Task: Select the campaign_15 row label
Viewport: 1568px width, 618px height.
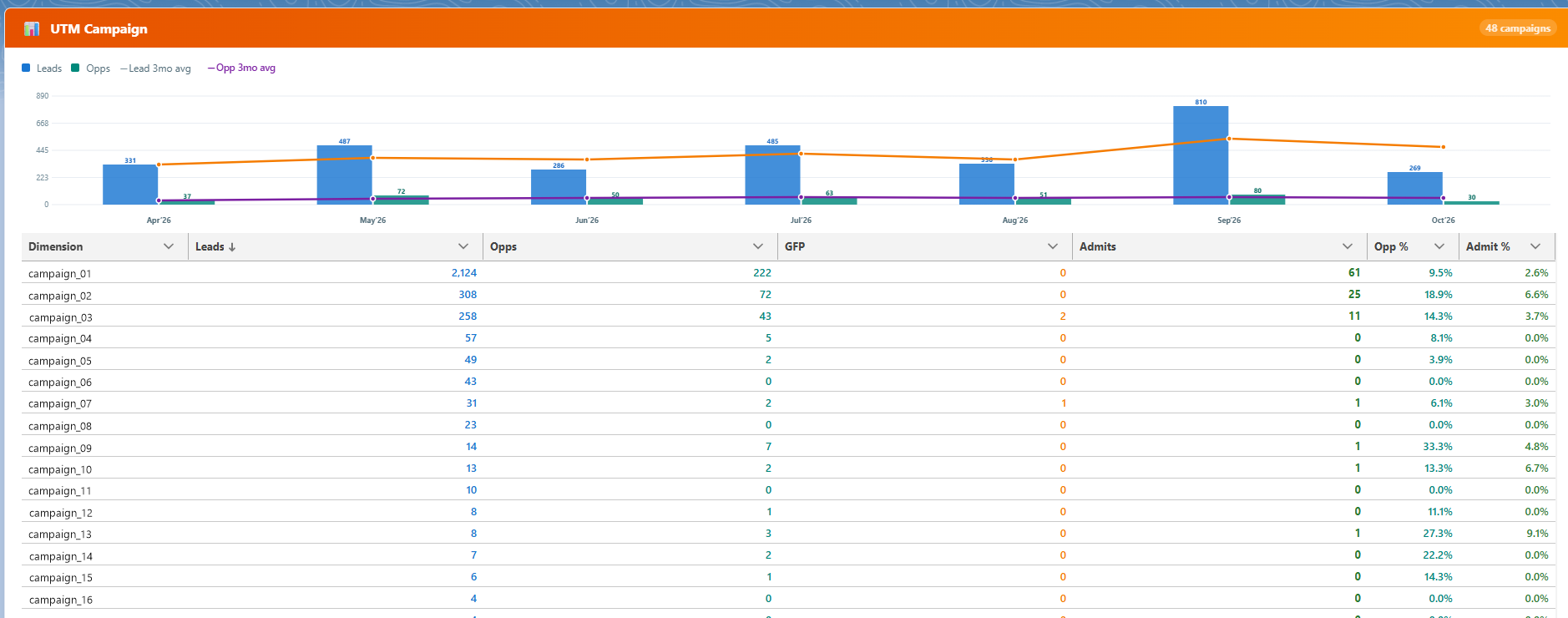Action: (x=60, y=578)
